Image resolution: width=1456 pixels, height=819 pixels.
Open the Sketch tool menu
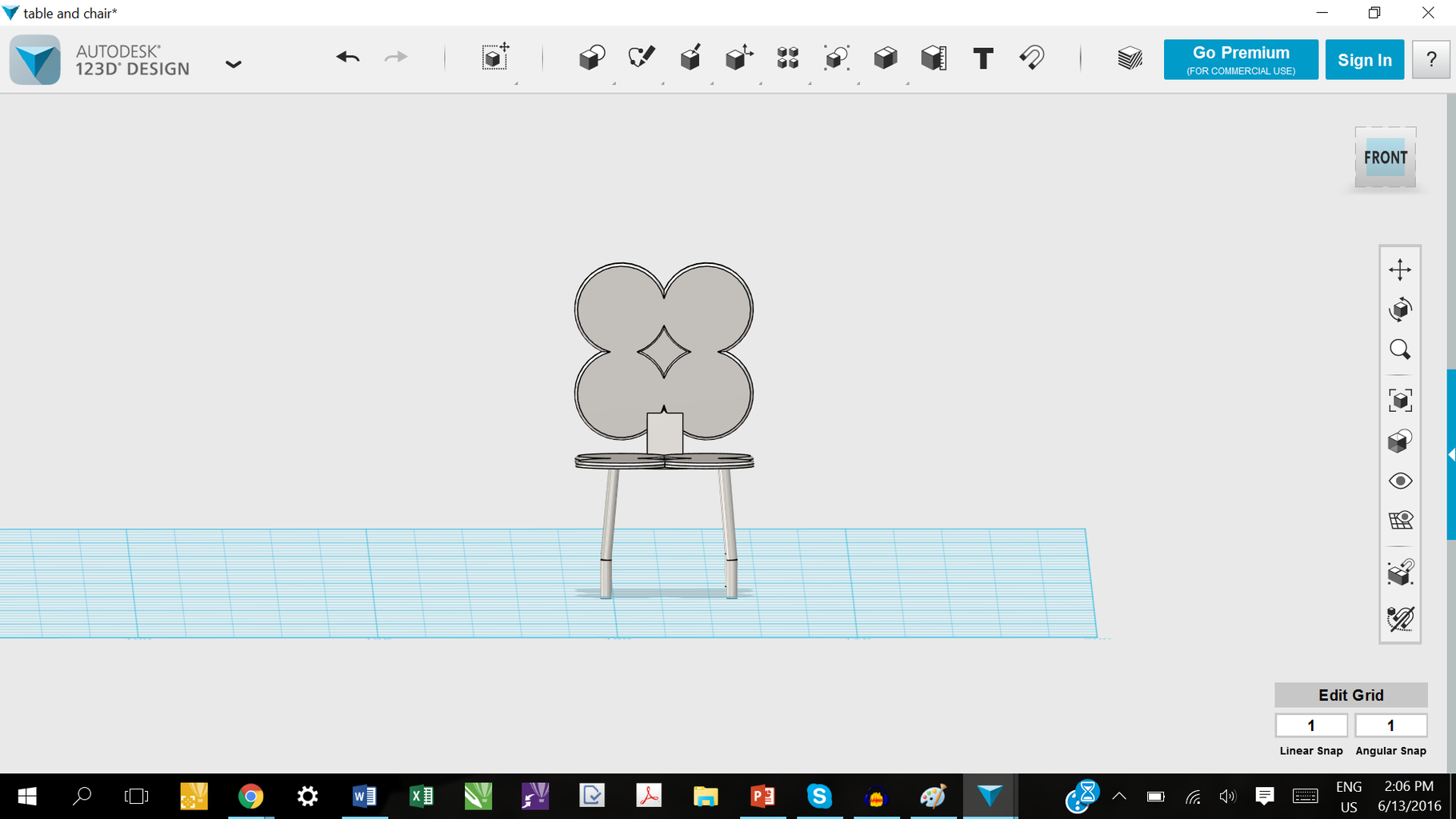coord(641,58)
